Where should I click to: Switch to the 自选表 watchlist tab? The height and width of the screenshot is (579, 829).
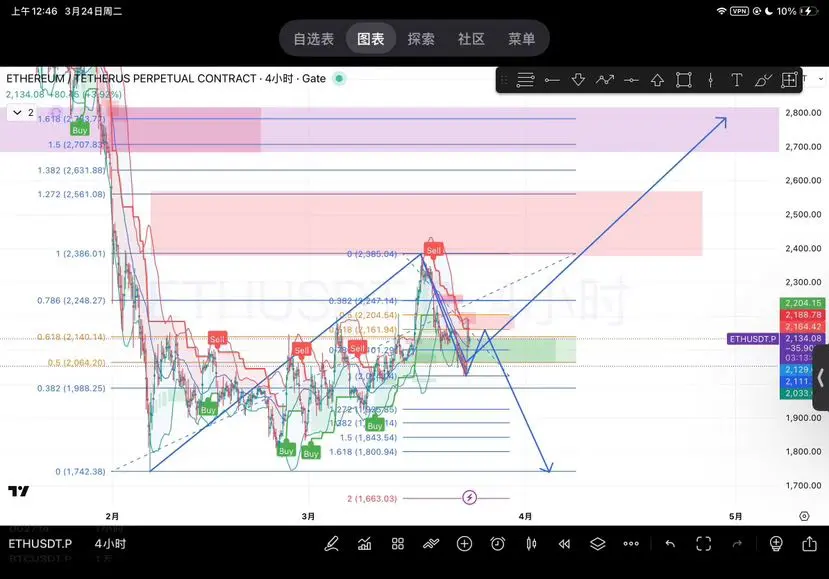(314, 39)
